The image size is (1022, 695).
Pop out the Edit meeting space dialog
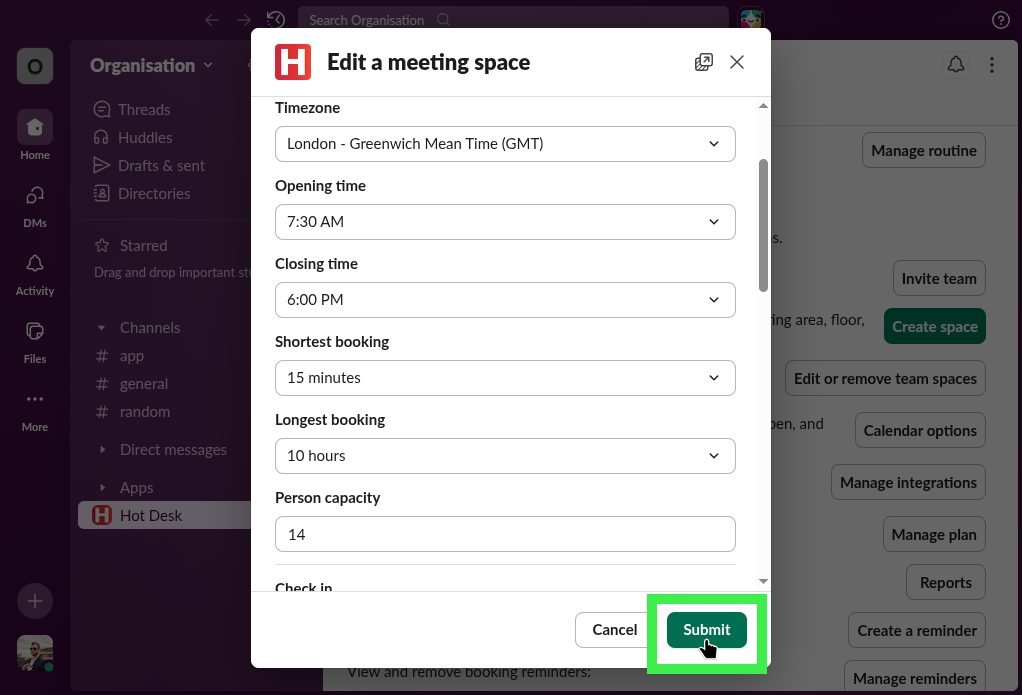[x=703, y=61]
